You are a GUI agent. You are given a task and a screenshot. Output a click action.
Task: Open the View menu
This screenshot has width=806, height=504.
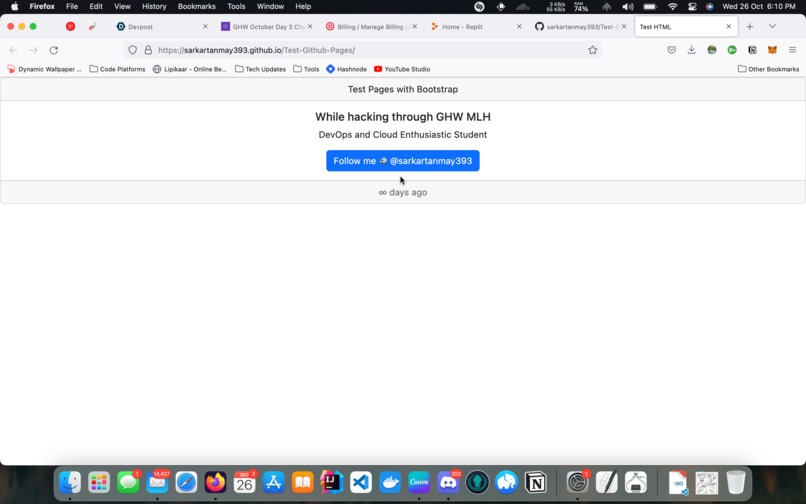122,7
